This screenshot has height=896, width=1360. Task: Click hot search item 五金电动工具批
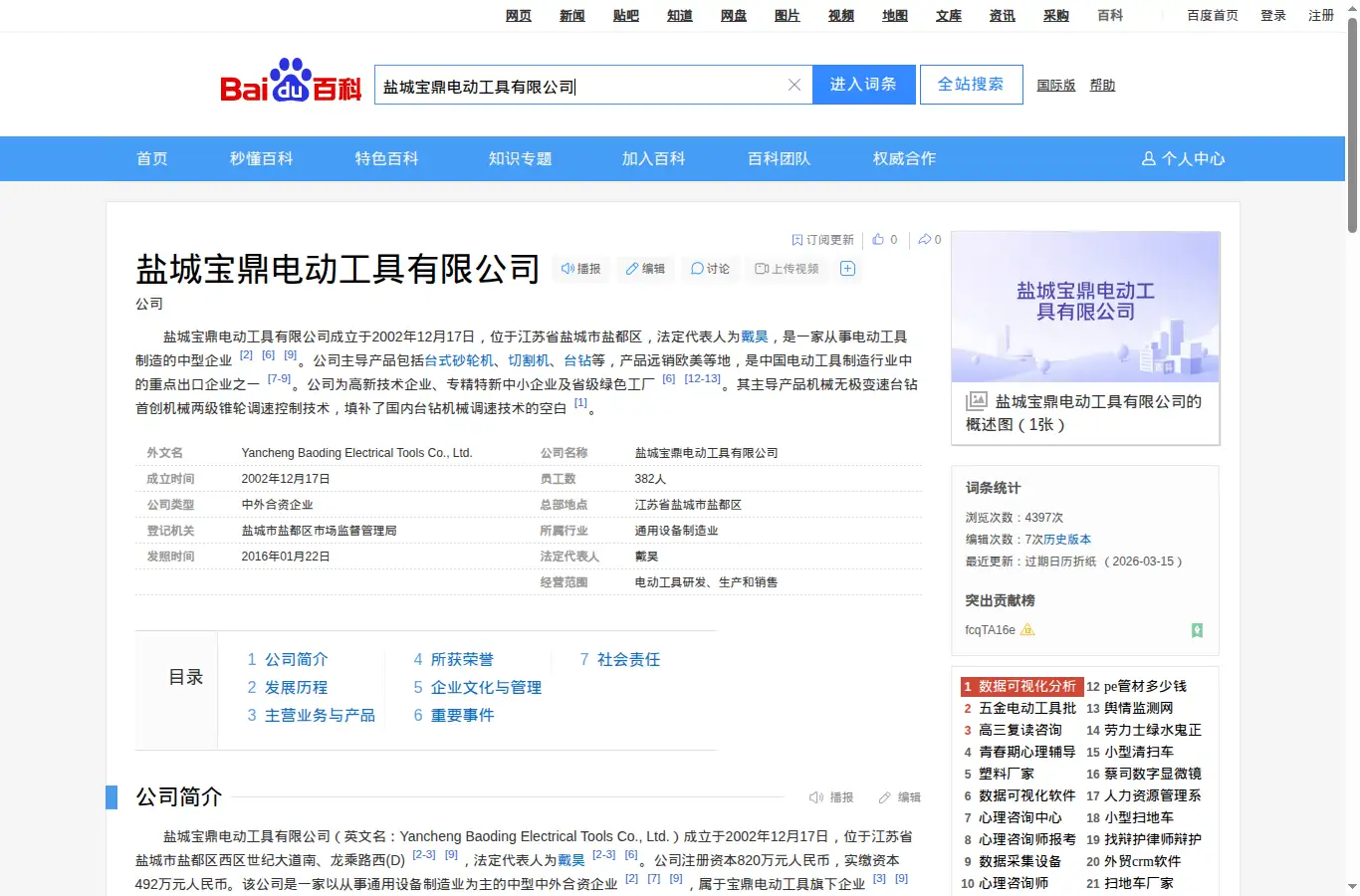pos(1026,708)
